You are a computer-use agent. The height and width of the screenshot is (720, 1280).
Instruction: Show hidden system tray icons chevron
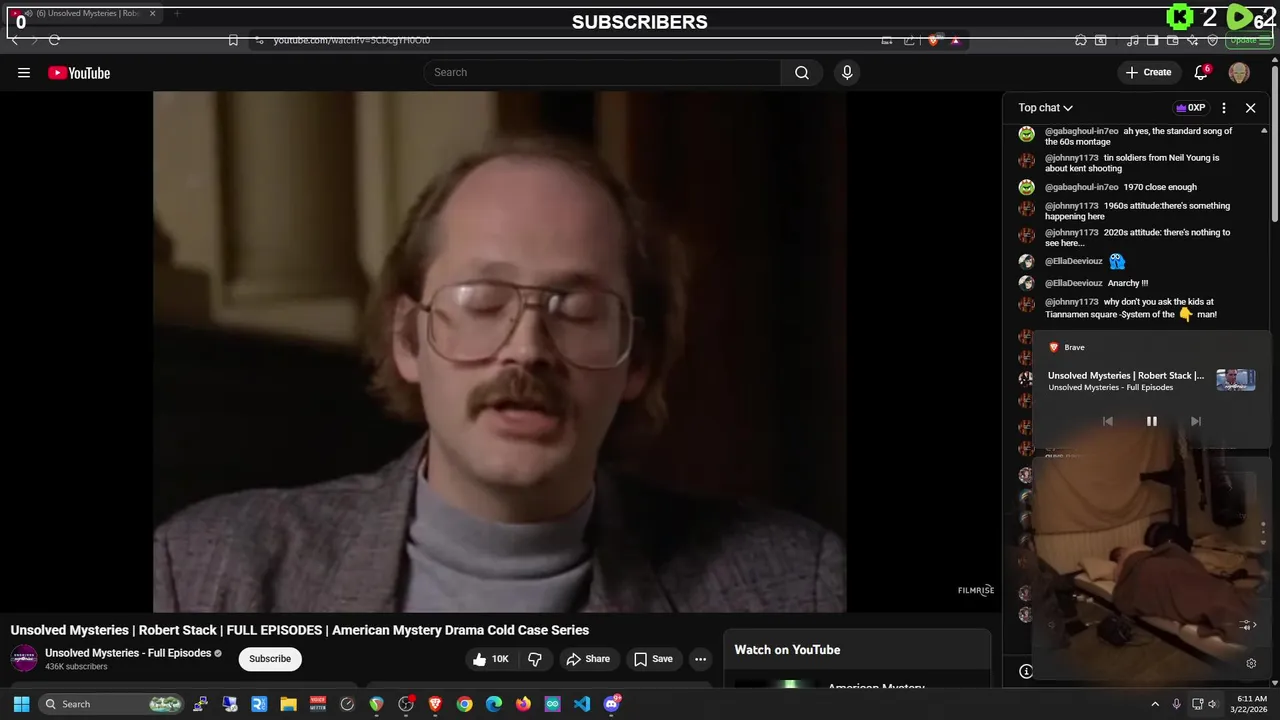tap(1155, 704)
